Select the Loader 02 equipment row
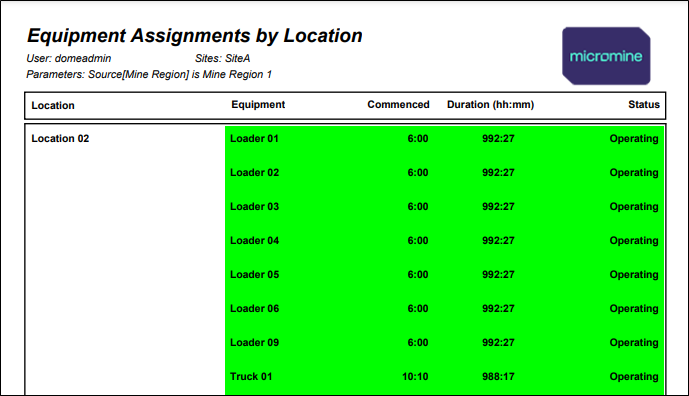This screenshot has height=396, width=689. (x=444, y=172)
